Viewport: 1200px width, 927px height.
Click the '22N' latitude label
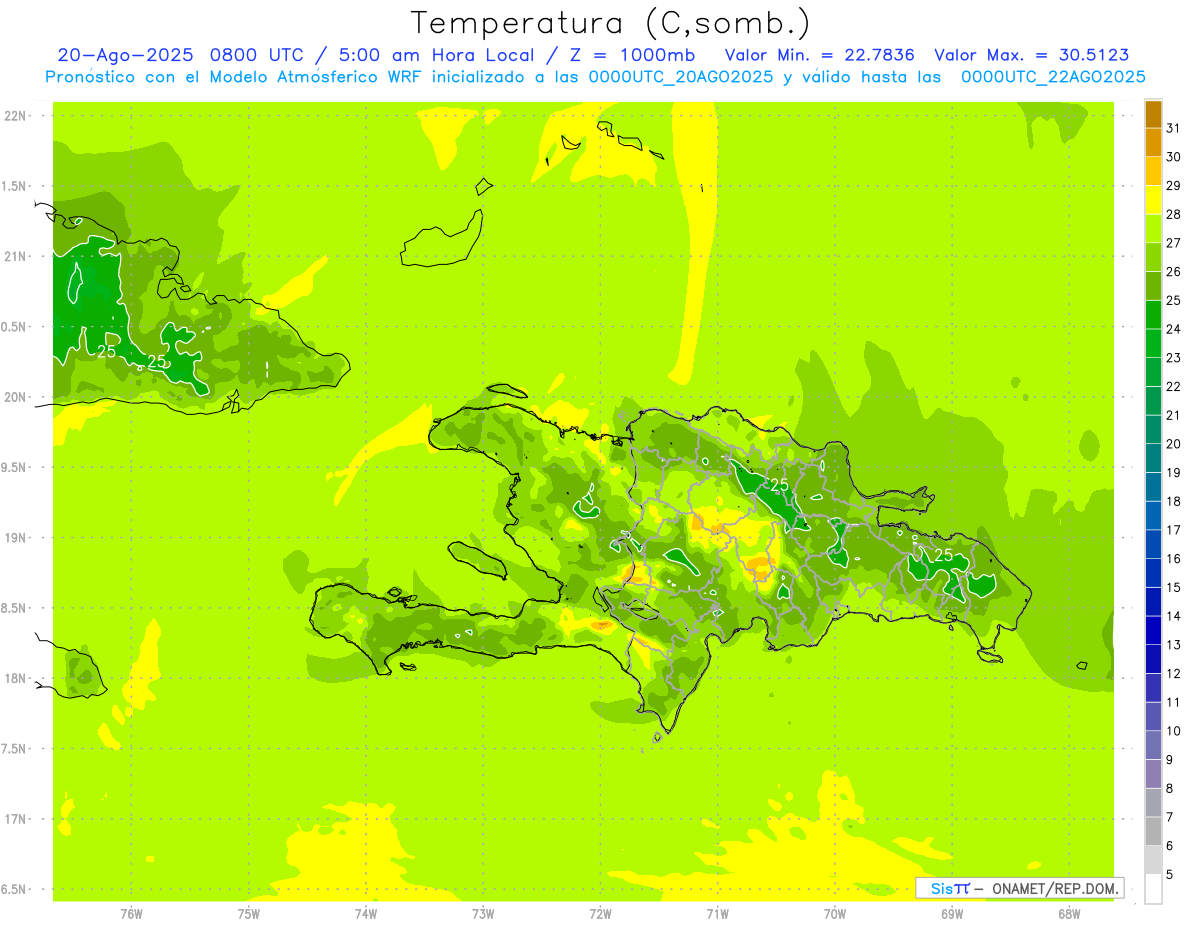click(x=15, y=116)
